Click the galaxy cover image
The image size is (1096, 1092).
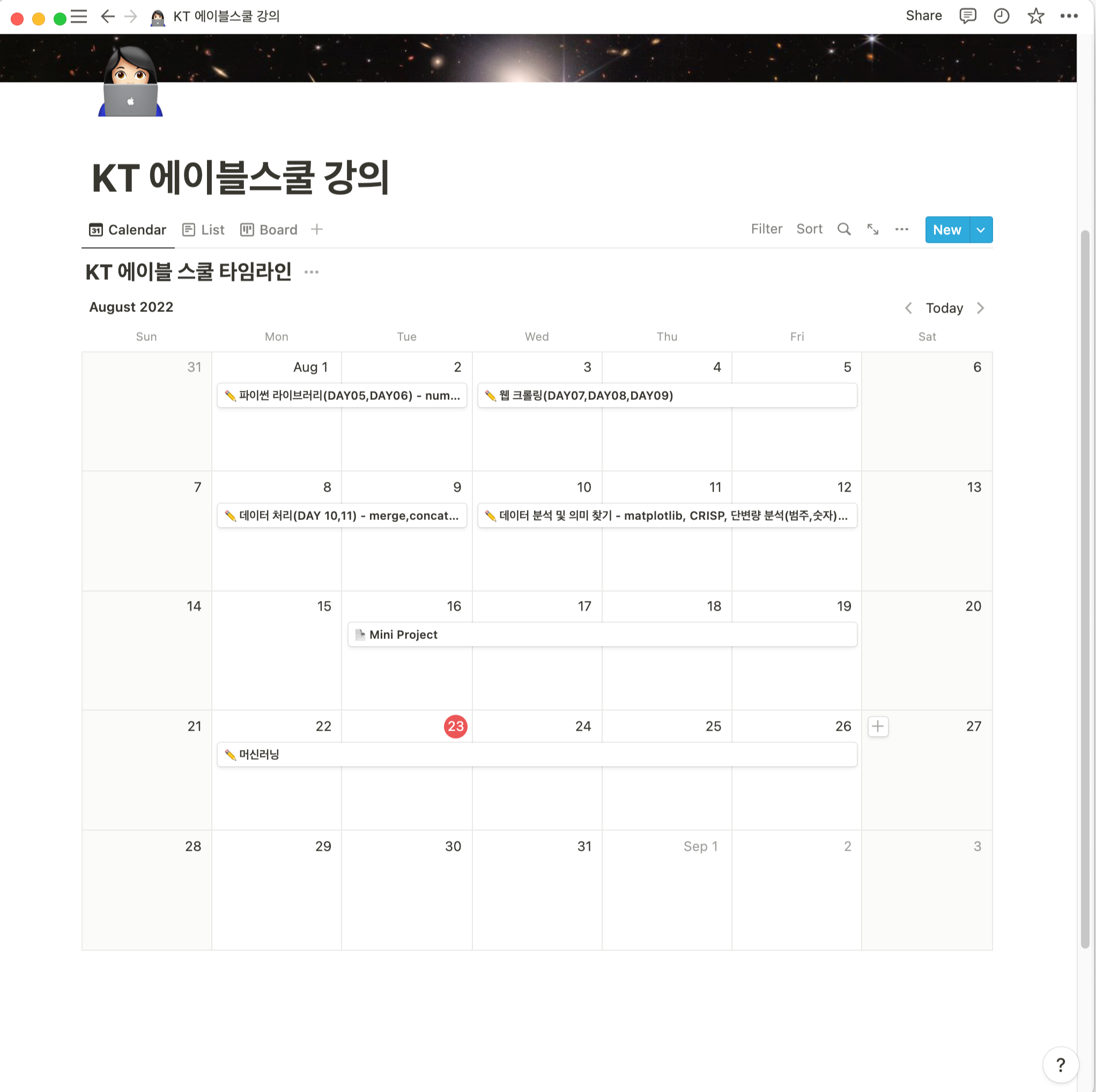pyautogui.click(x=538, y=58)
